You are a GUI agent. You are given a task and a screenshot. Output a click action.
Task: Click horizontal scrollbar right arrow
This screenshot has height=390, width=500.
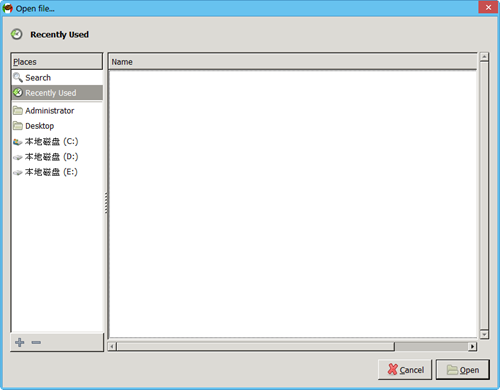pos(472,347)
